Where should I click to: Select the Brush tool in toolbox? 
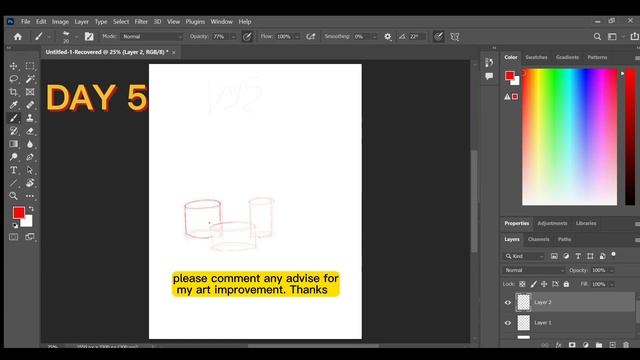(x=13, y=118)
